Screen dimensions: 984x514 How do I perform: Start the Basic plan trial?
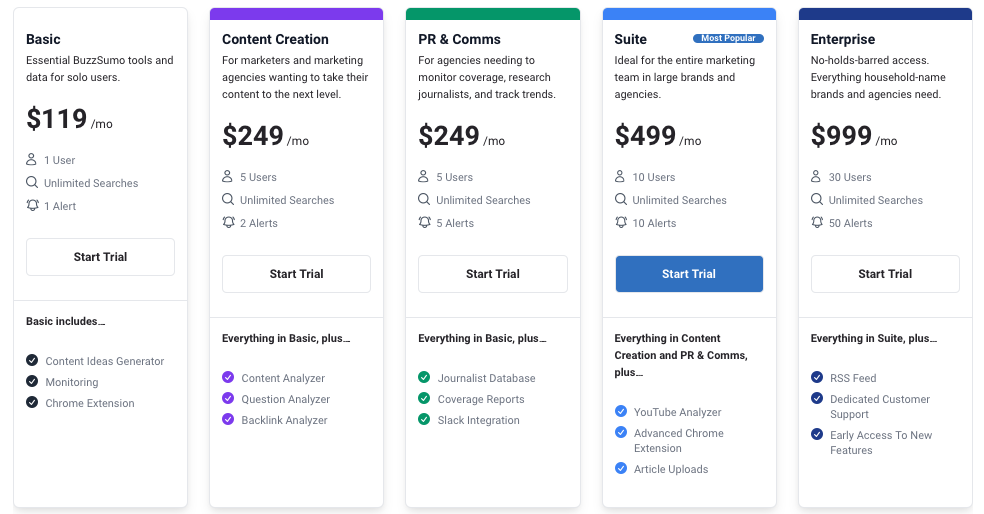100,257
